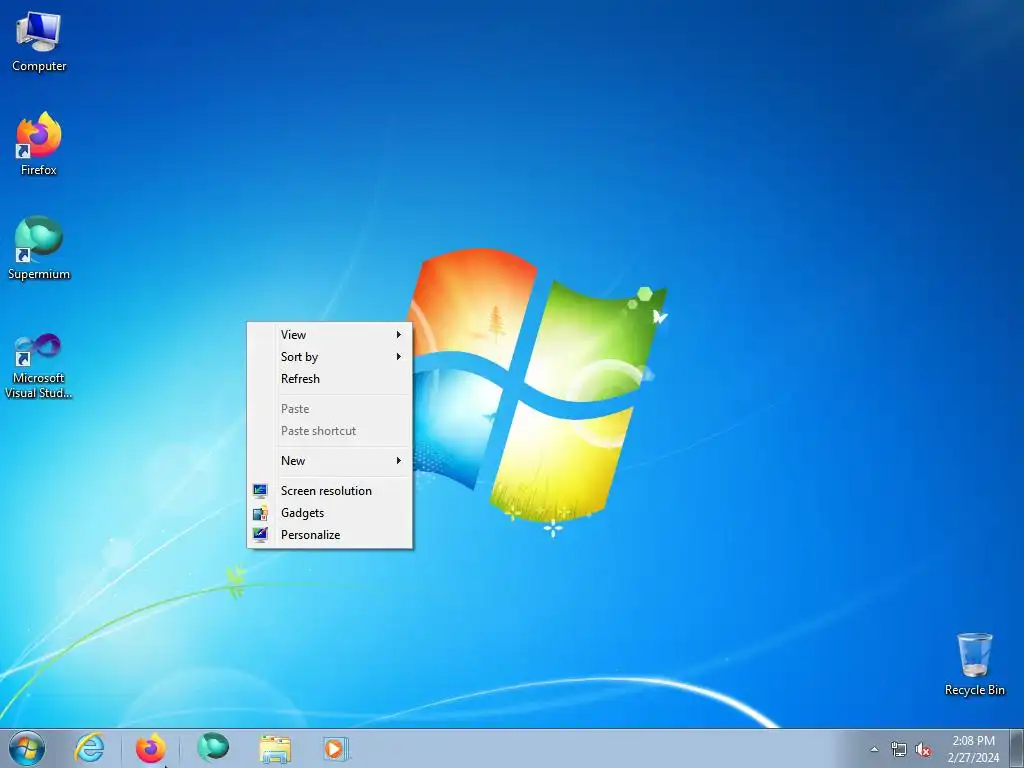Select the Supermium desktop shortcut
The image size is (1024, 768).
click(x=39, y=248)
